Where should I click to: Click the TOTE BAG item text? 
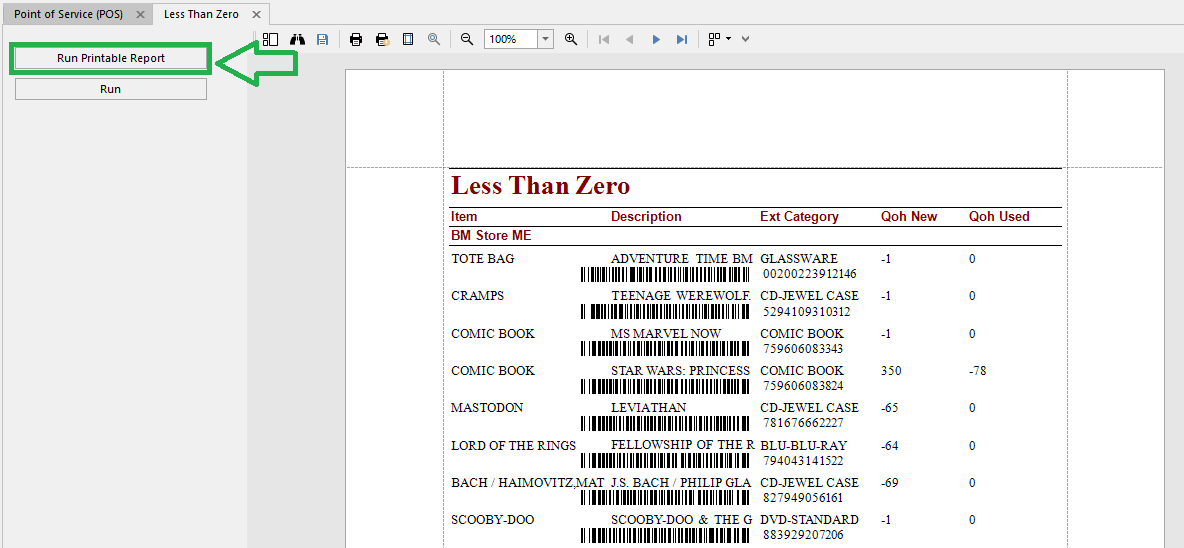click(x=483, y=259)
